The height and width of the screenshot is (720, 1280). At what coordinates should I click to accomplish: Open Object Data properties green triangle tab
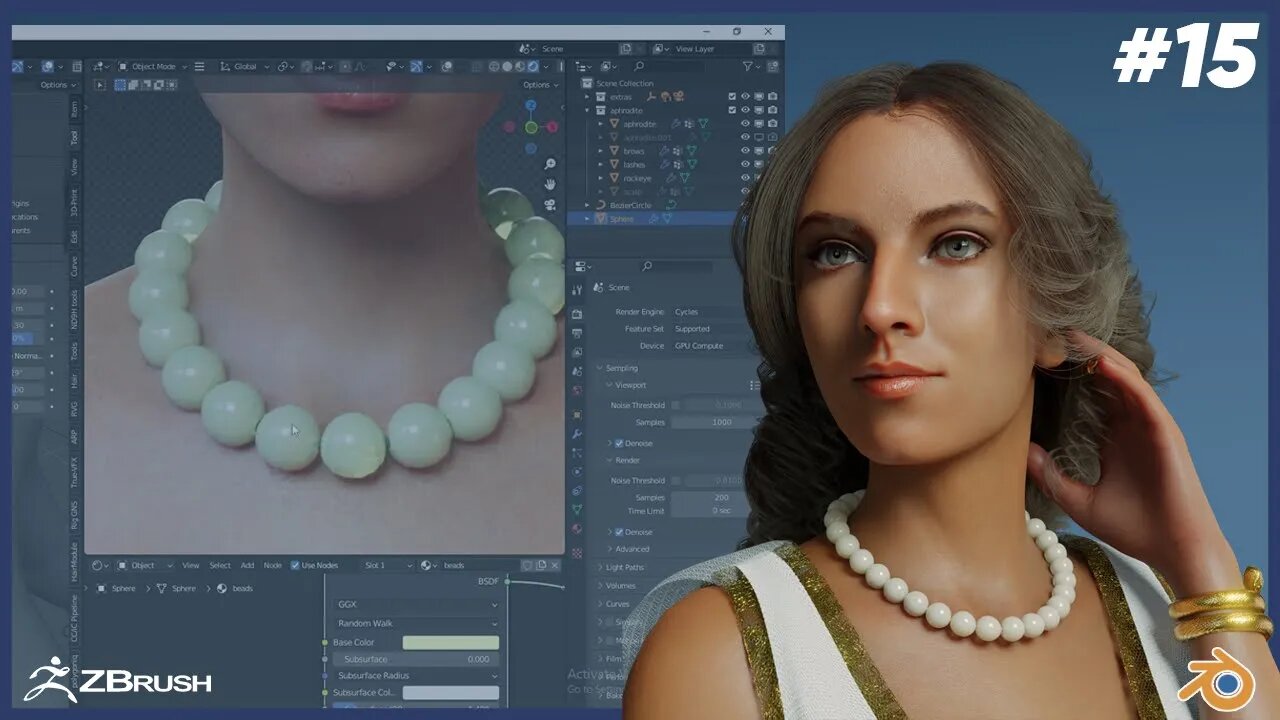pos(577,509)
